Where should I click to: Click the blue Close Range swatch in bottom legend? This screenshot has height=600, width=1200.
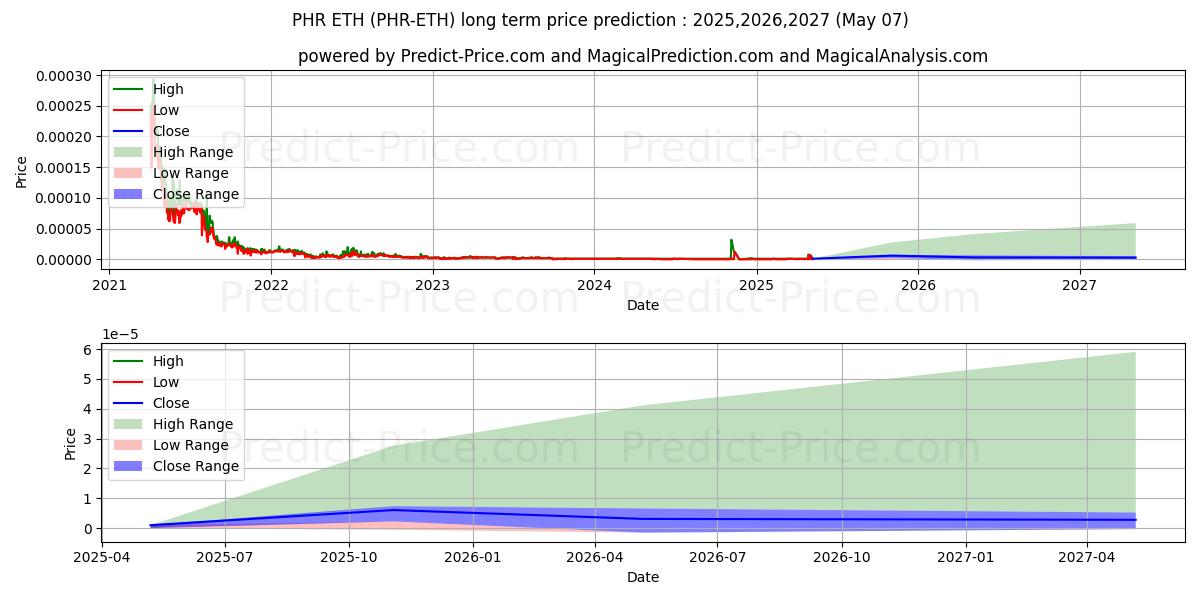129,466
